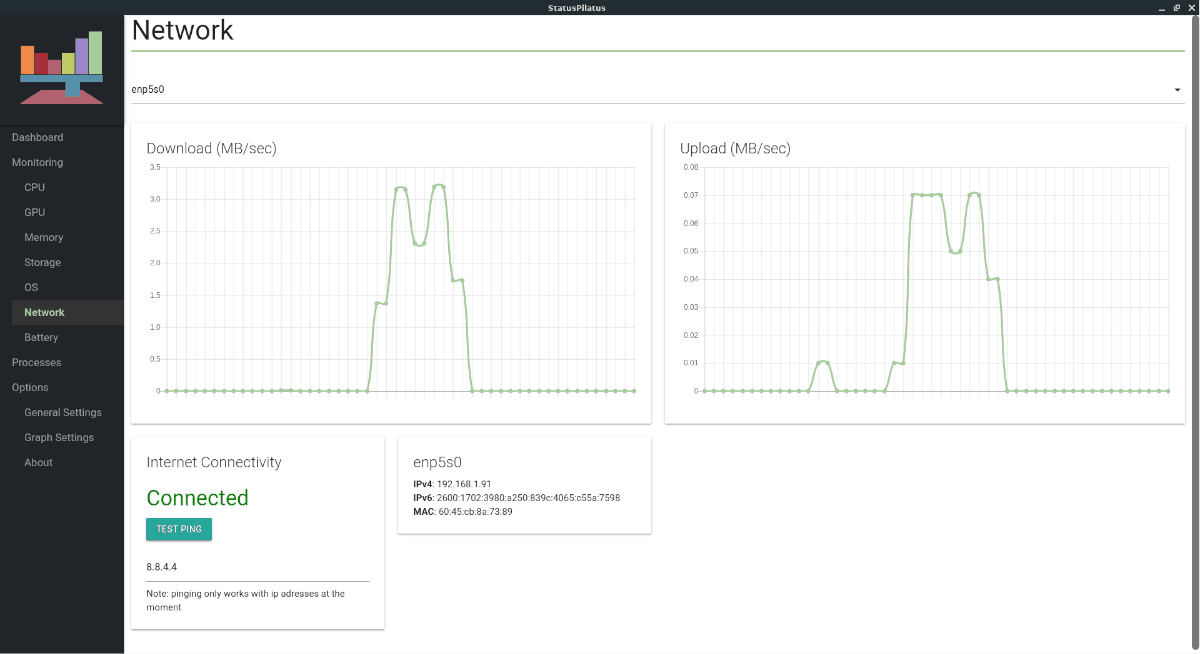The image size is (1200, 654).
Task: Close the StatusPilatus window
Action: [x=1191, y=7]
